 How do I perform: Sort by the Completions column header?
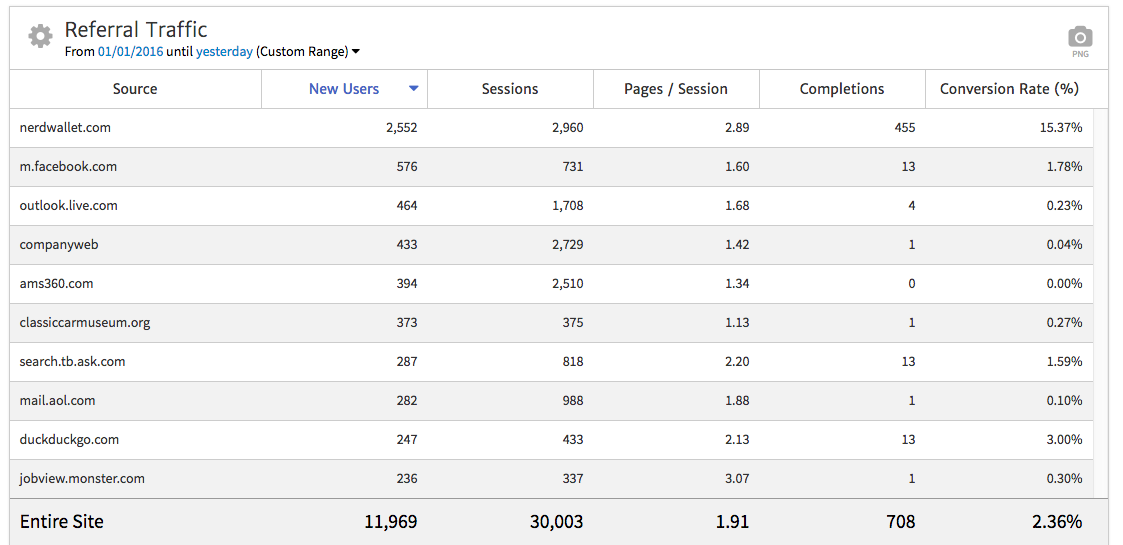point(842,89)
